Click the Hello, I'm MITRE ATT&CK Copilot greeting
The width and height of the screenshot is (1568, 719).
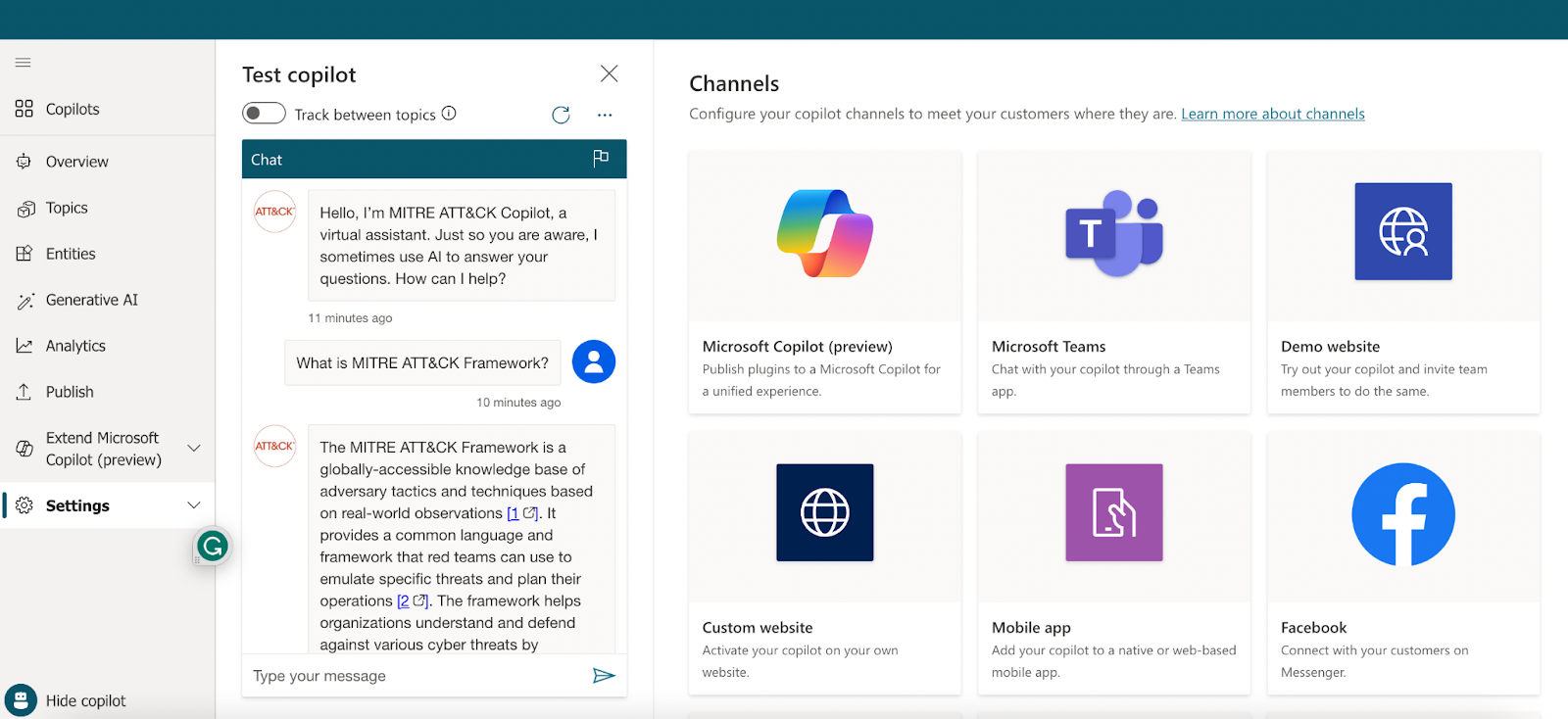(x=462, y=245)
